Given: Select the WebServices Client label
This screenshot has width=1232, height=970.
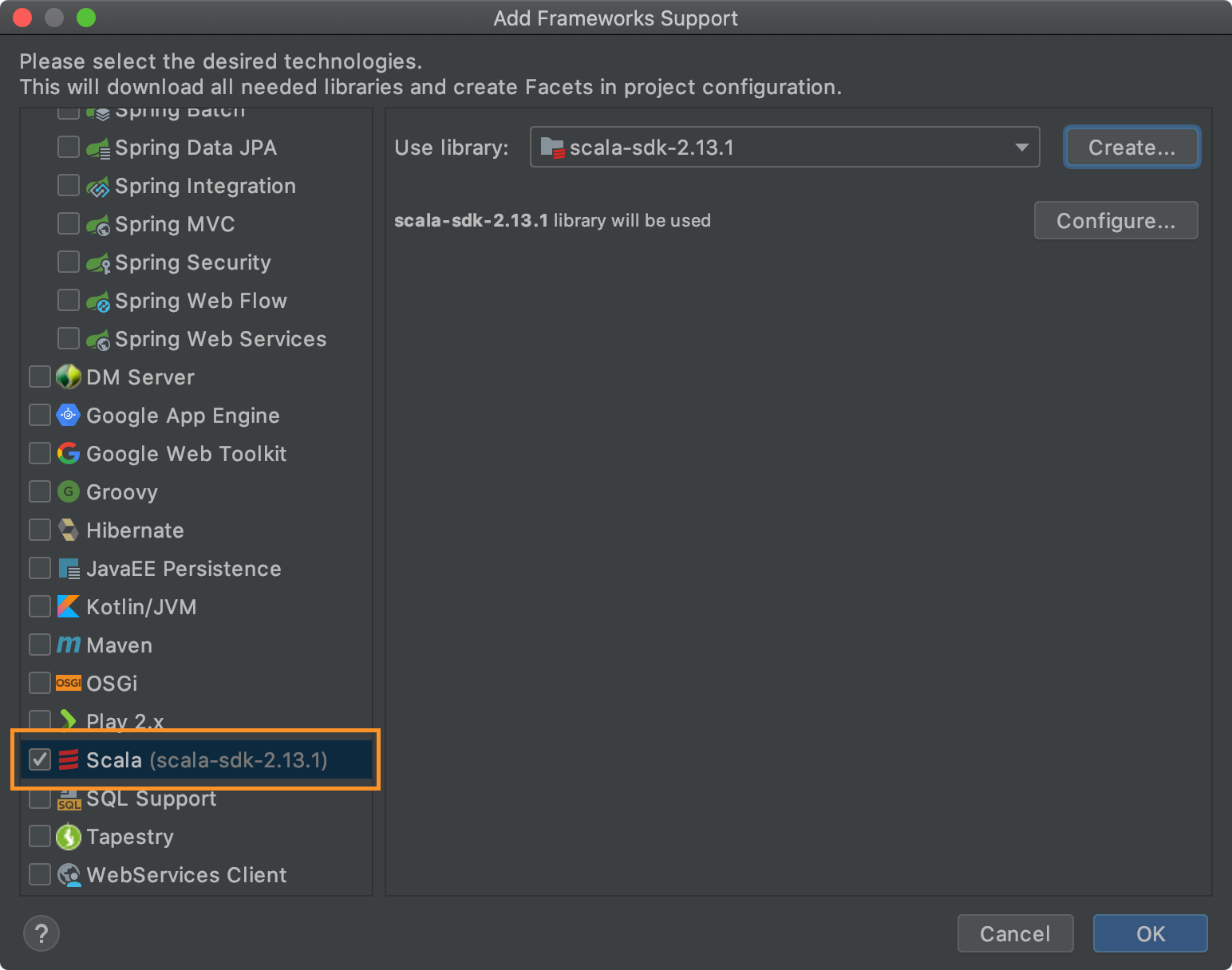Looking at the screenshot, I should [186, 875].
